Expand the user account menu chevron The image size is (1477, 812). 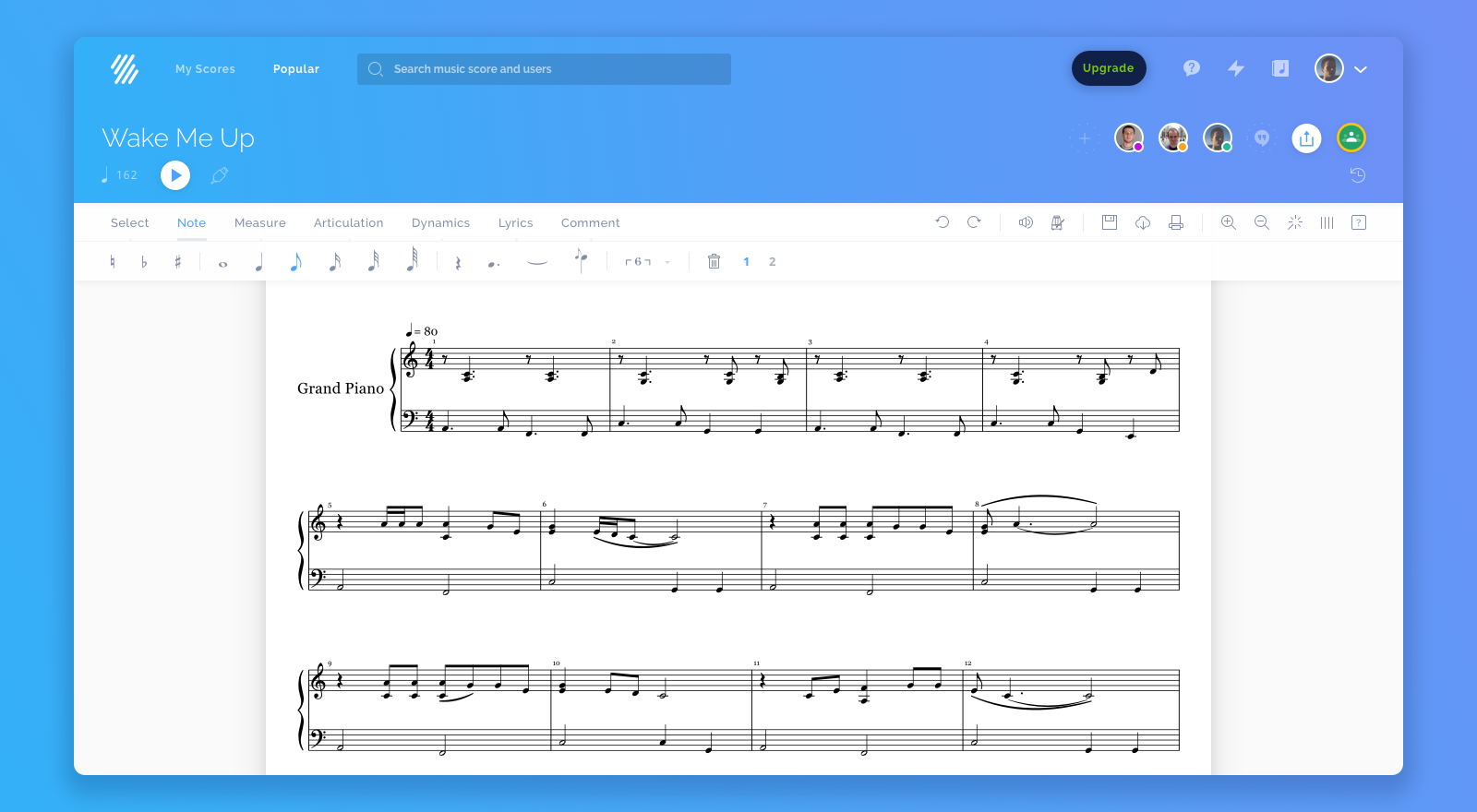[1361, 69]
